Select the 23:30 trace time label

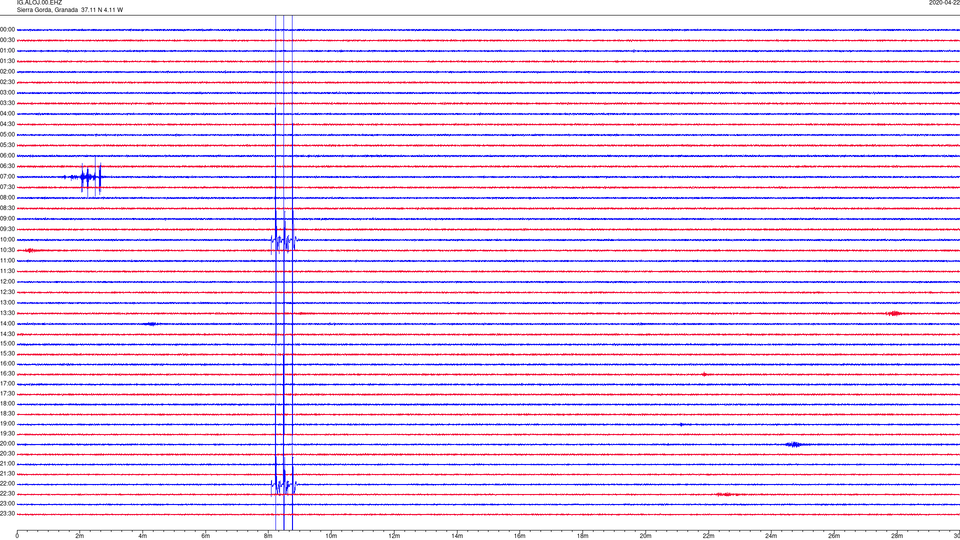[7, 514]
